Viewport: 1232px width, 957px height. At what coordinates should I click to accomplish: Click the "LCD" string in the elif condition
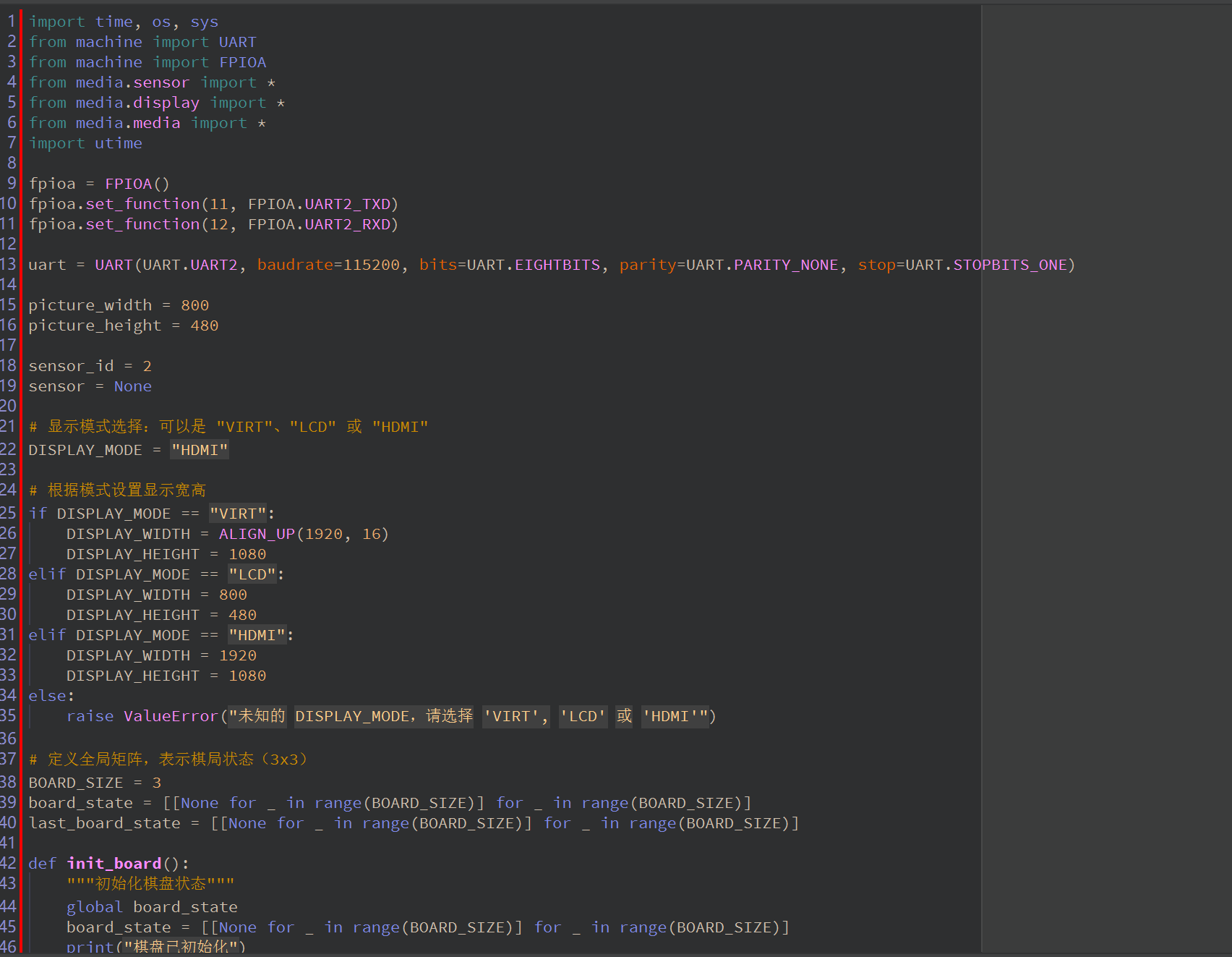point(252,574)
